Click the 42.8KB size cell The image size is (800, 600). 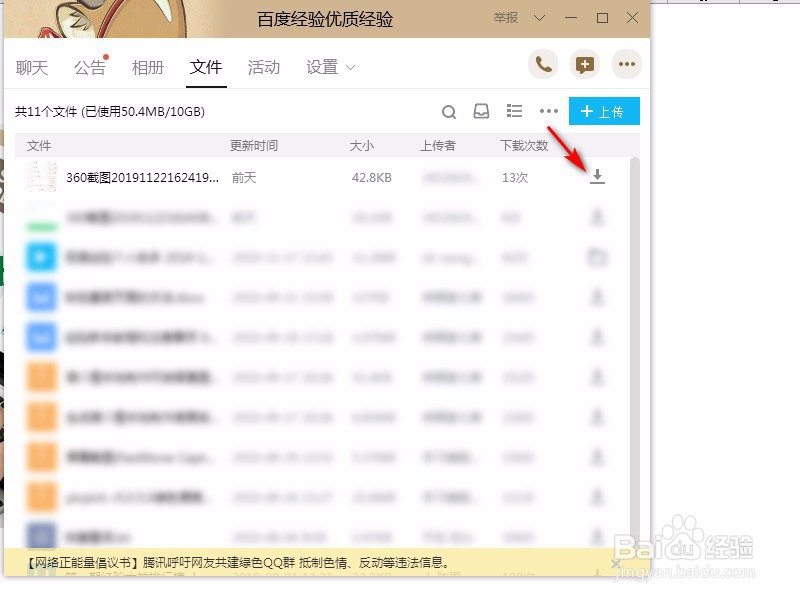371,178
